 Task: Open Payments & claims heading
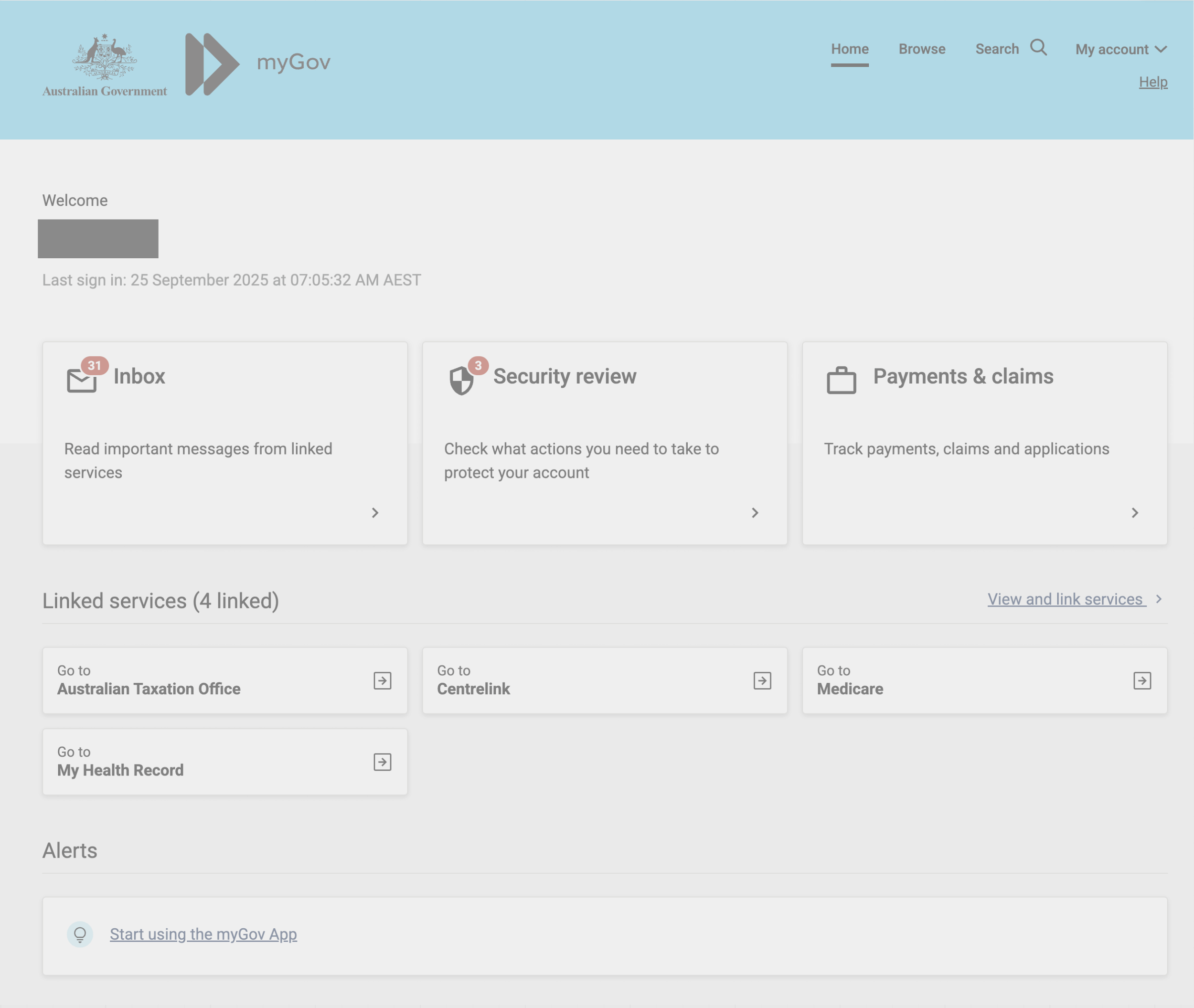point(963,376)
